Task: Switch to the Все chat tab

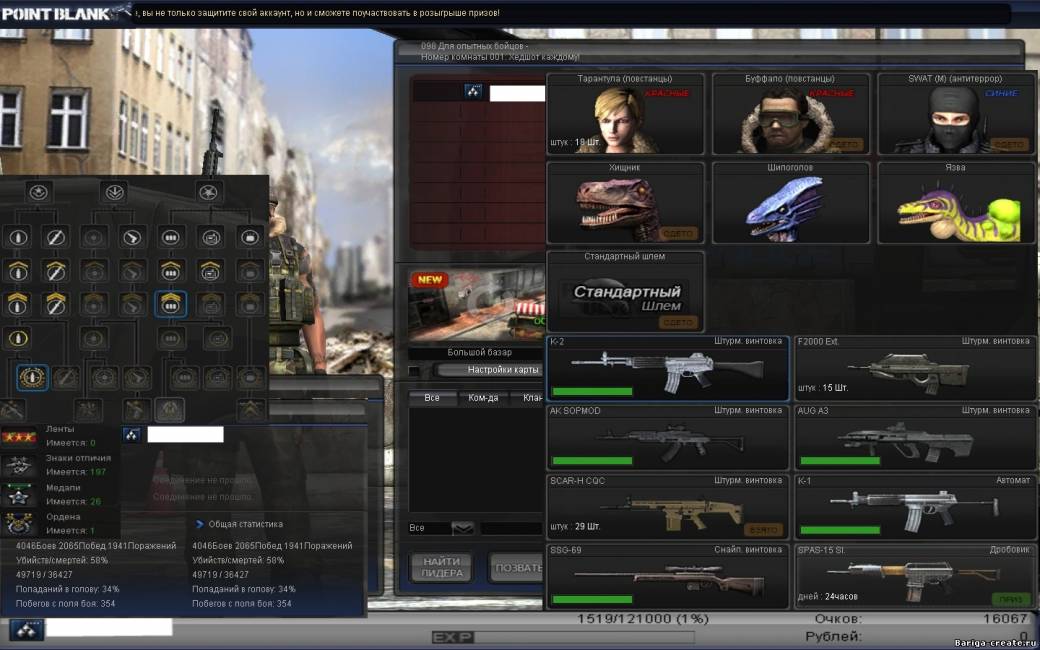Action: [432, 398]
